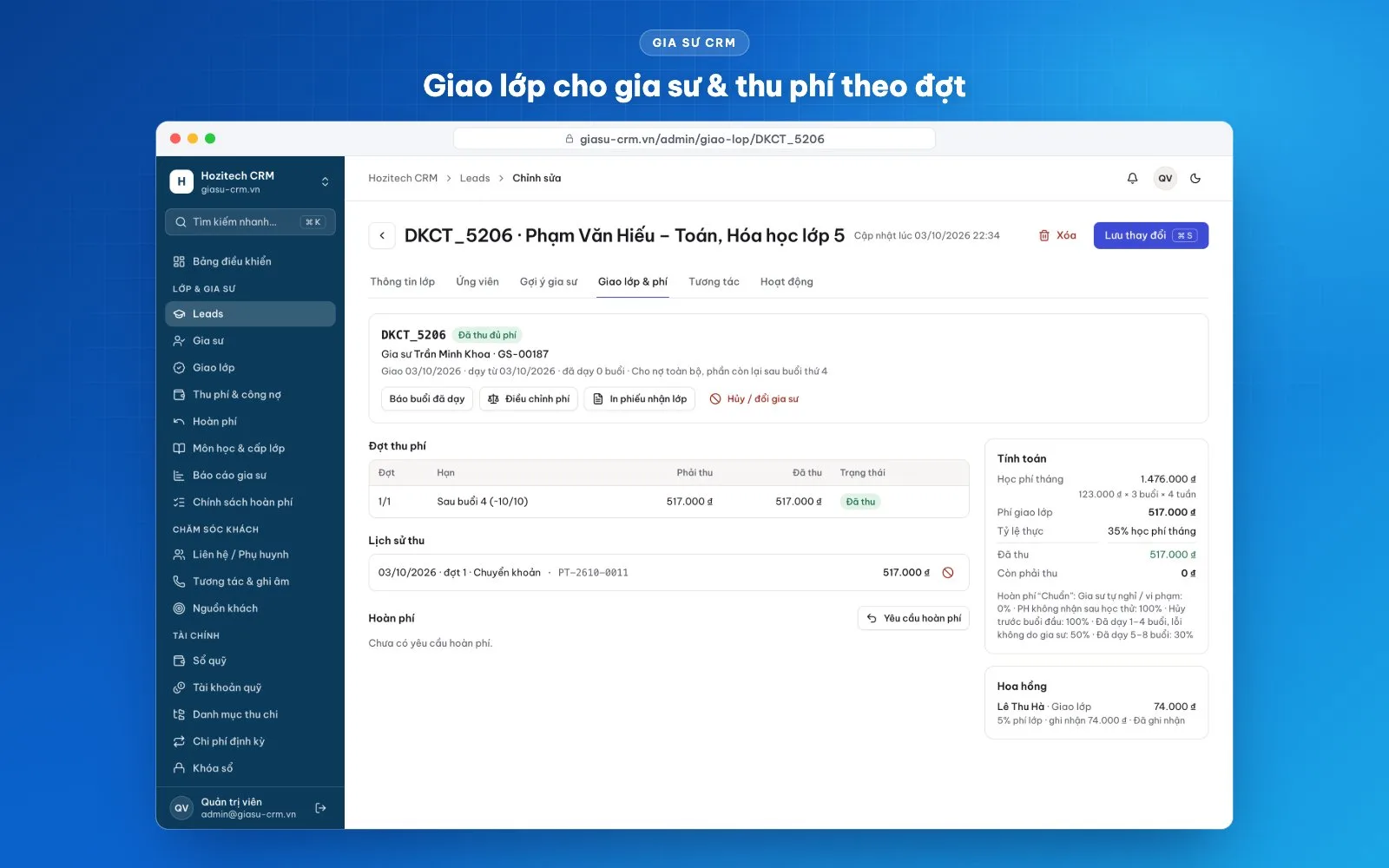Click the Bảng điều khiển dashboard icon
The height and width of the screenshot is (868, 1389).
pos(179,261)
